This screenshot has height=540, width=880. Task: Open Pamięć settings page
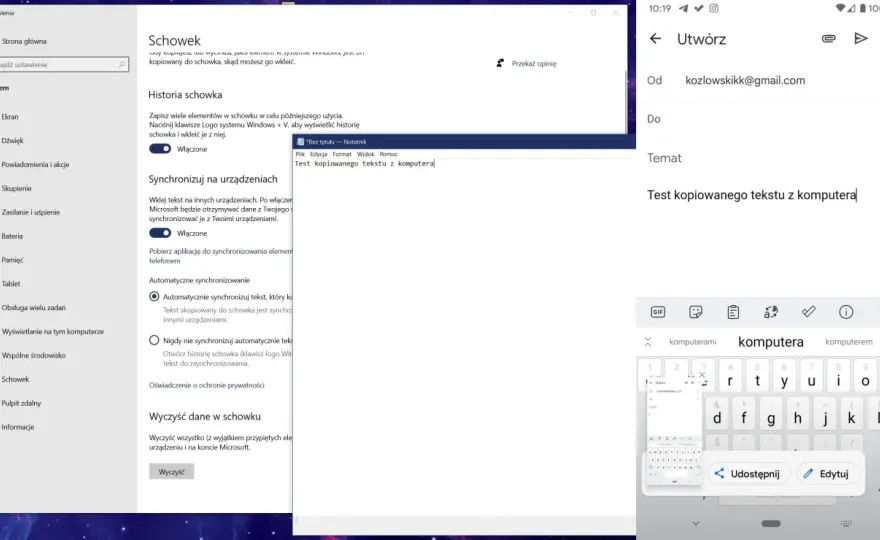(12, 260)
